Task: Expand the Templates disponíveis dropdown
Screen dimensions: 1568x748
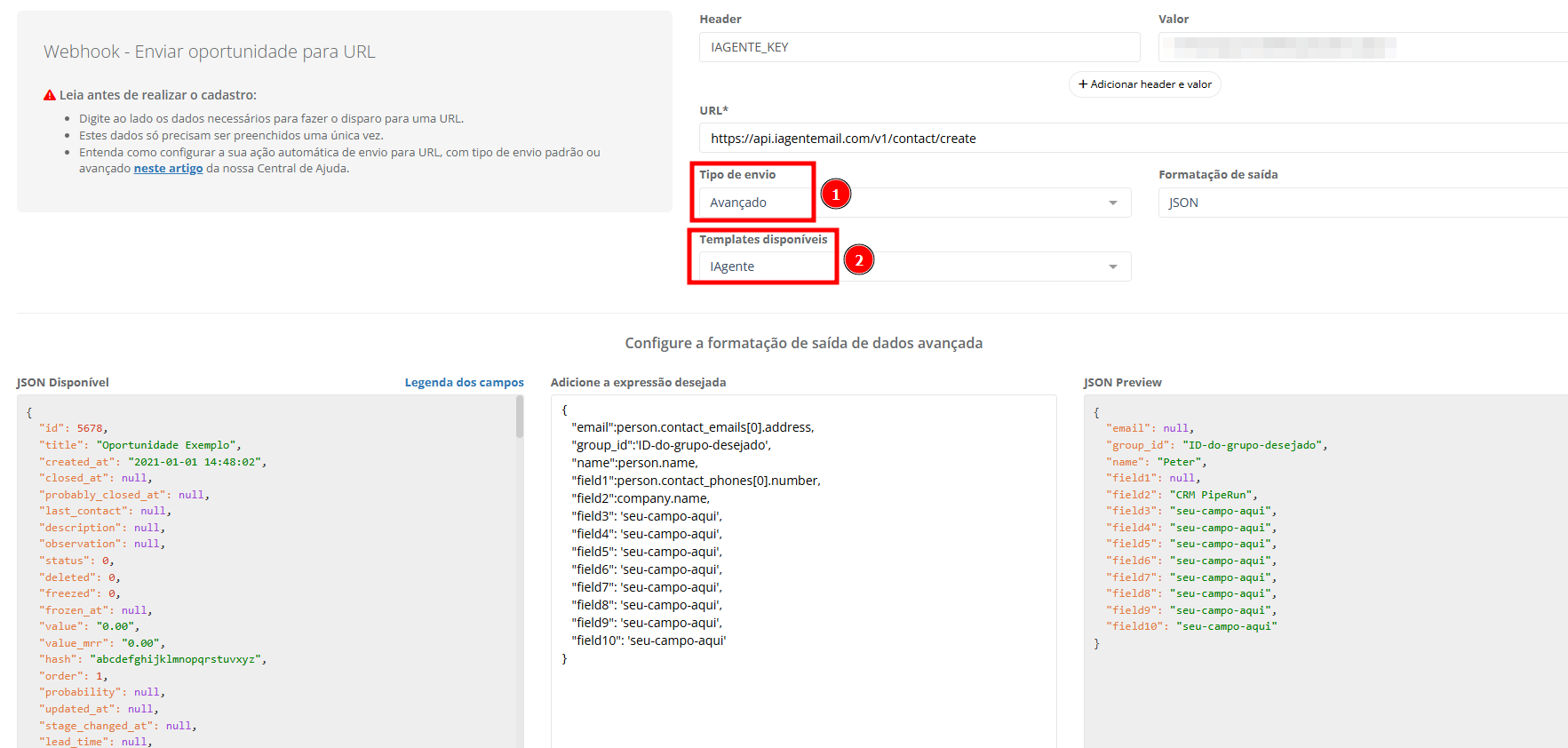Action: 914,267
